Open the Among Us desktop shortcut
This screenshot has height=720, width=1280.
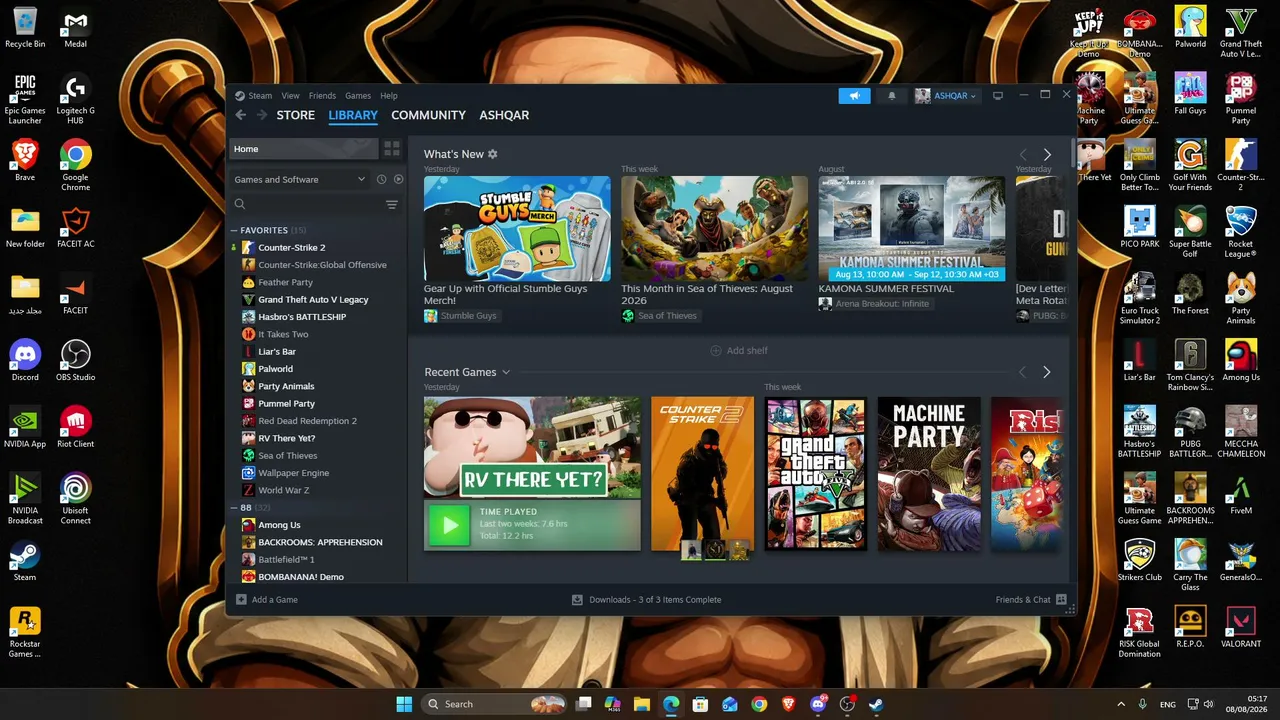pos(1241,360)
